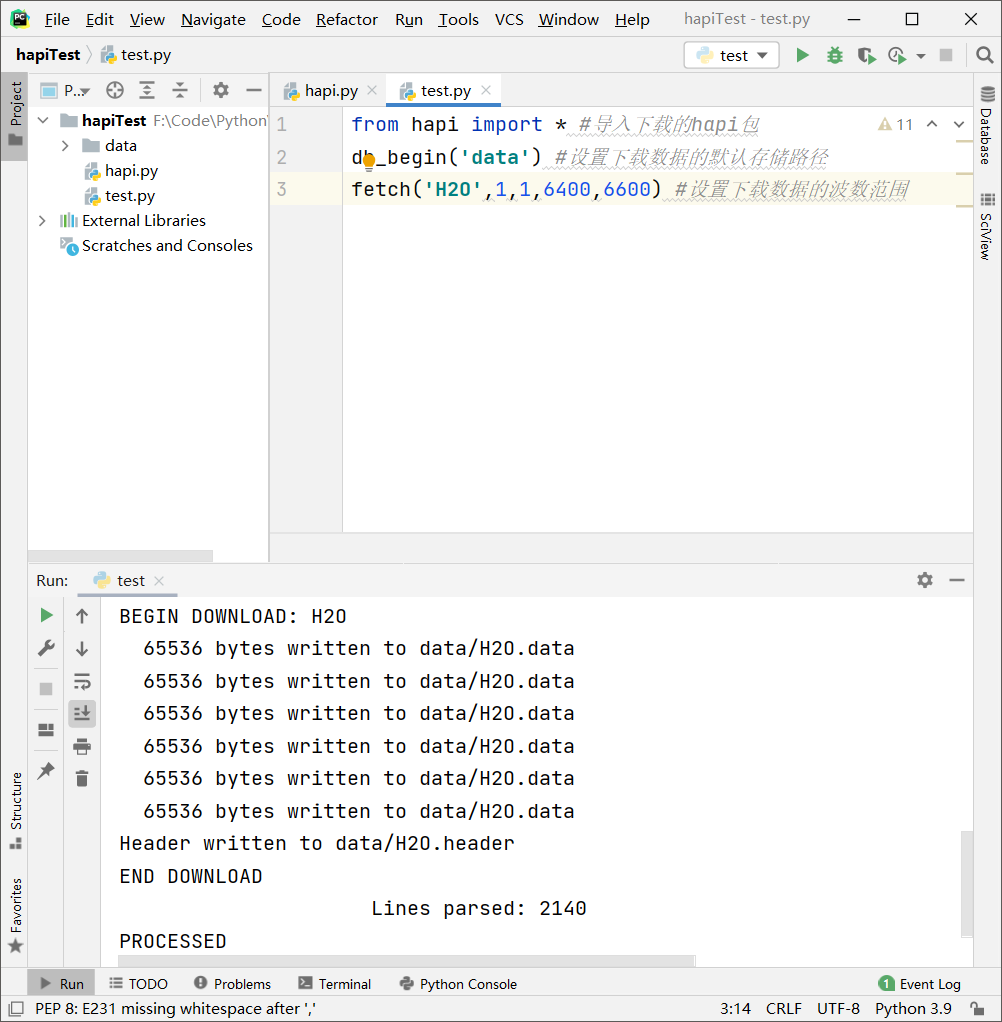This screenshot has width=1002, height=1022.
Task: Start debugging with the bug icon
Action: click(834, 55)
